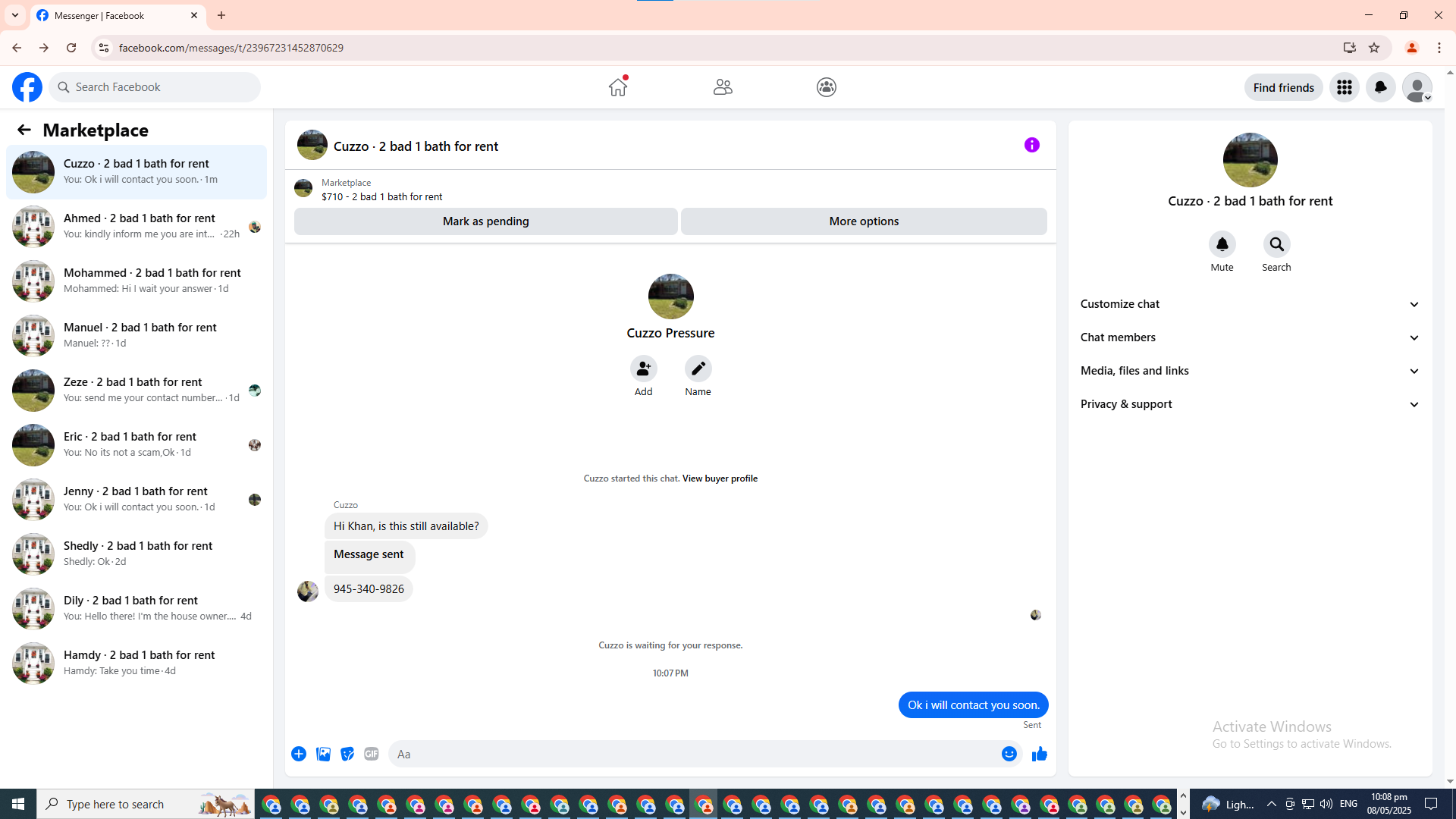This screenshot has width=1456, height=819.
Task: Click message bubble 945-340-9826
Action: (x=369, y=589)
